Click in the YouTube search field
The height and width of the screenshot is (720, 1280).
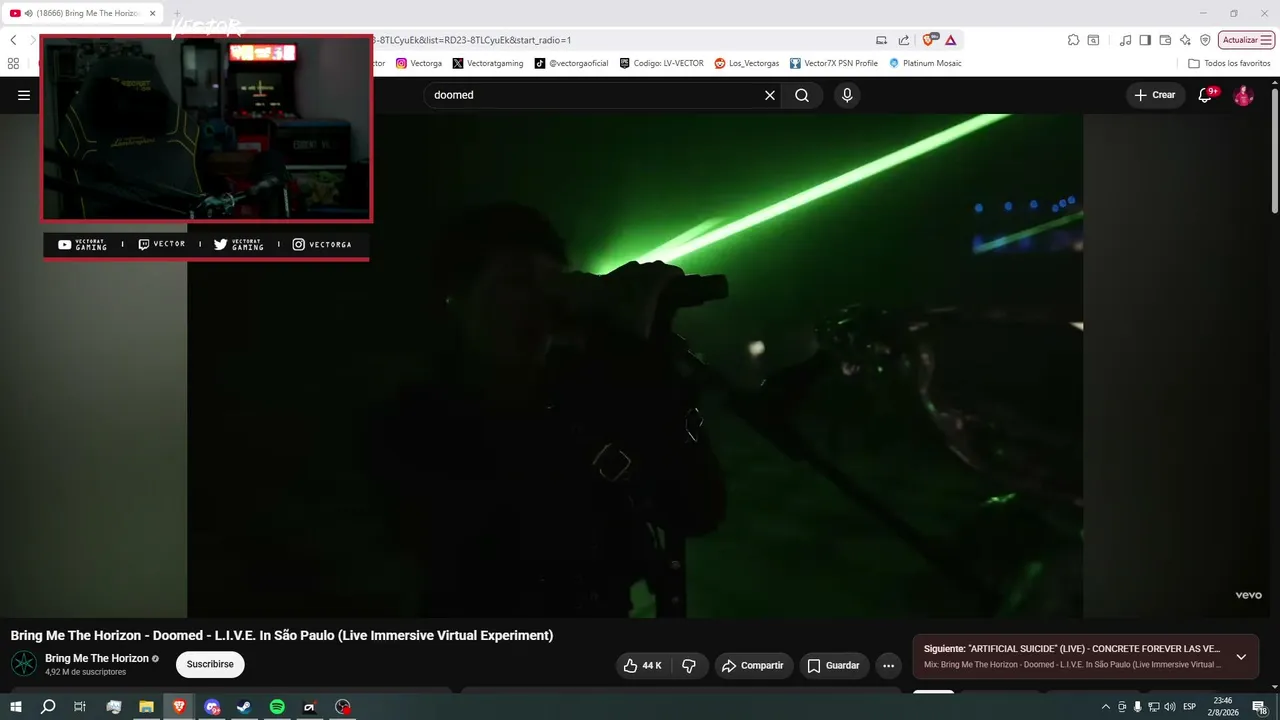(595, 95)
